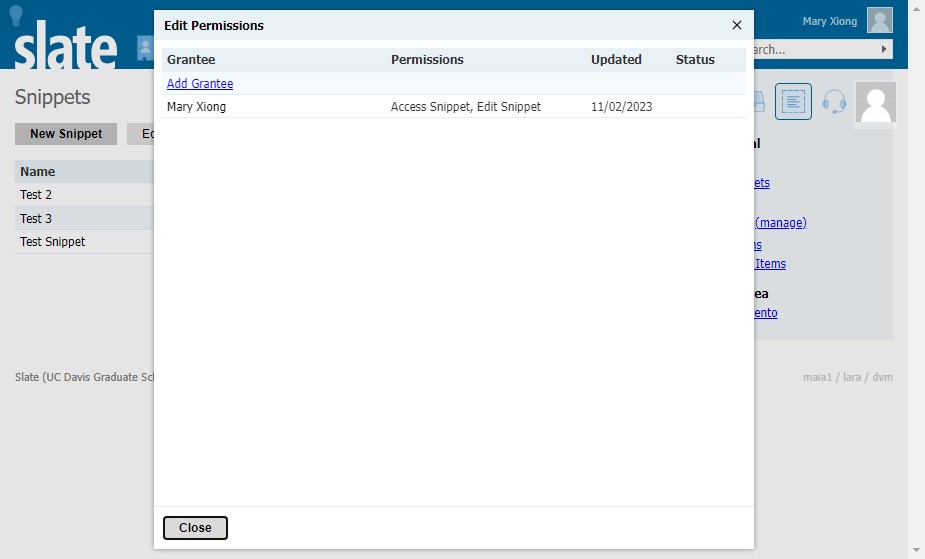Open the (manage) link in sidebar
This screenshot has width=925, height=559.
[780, 223]
